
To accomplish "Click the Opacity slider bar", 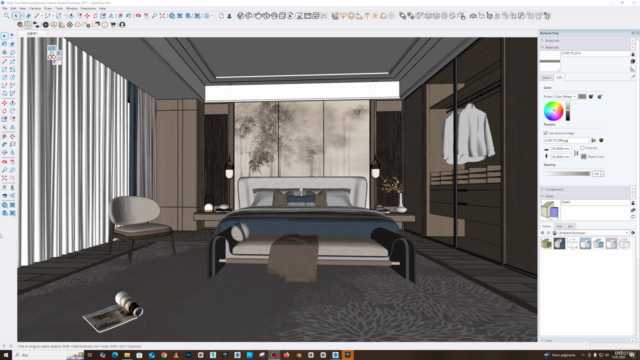I will (567, 174).
